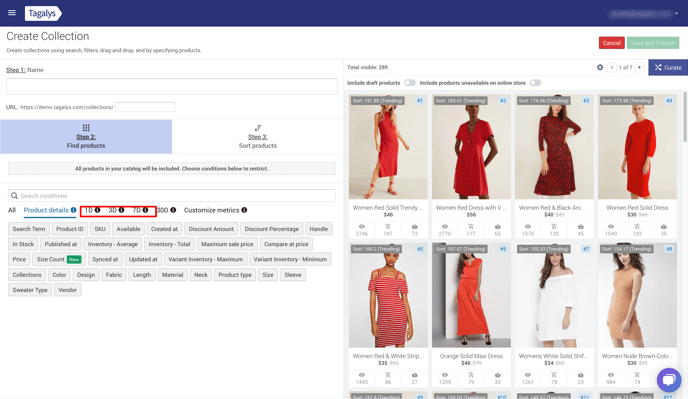
Task: Open the collection settings gear
Action: click(600, 67)
